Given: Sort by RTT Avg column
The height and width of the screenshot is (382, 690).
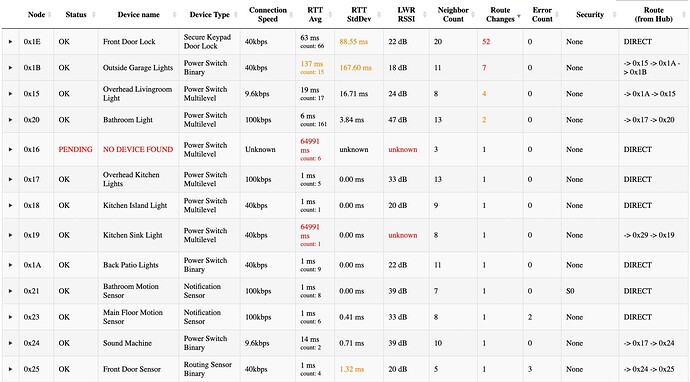Looking at the screenshot, I should (x=315, y=15).
